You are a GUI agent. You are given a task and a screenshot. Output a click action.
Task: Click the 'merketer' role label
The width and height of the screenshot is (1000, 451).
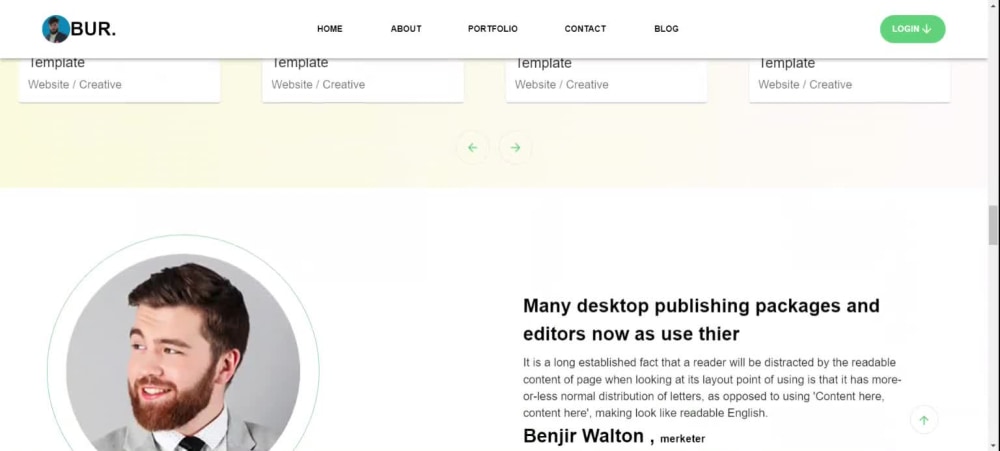[x=682, y=439]
